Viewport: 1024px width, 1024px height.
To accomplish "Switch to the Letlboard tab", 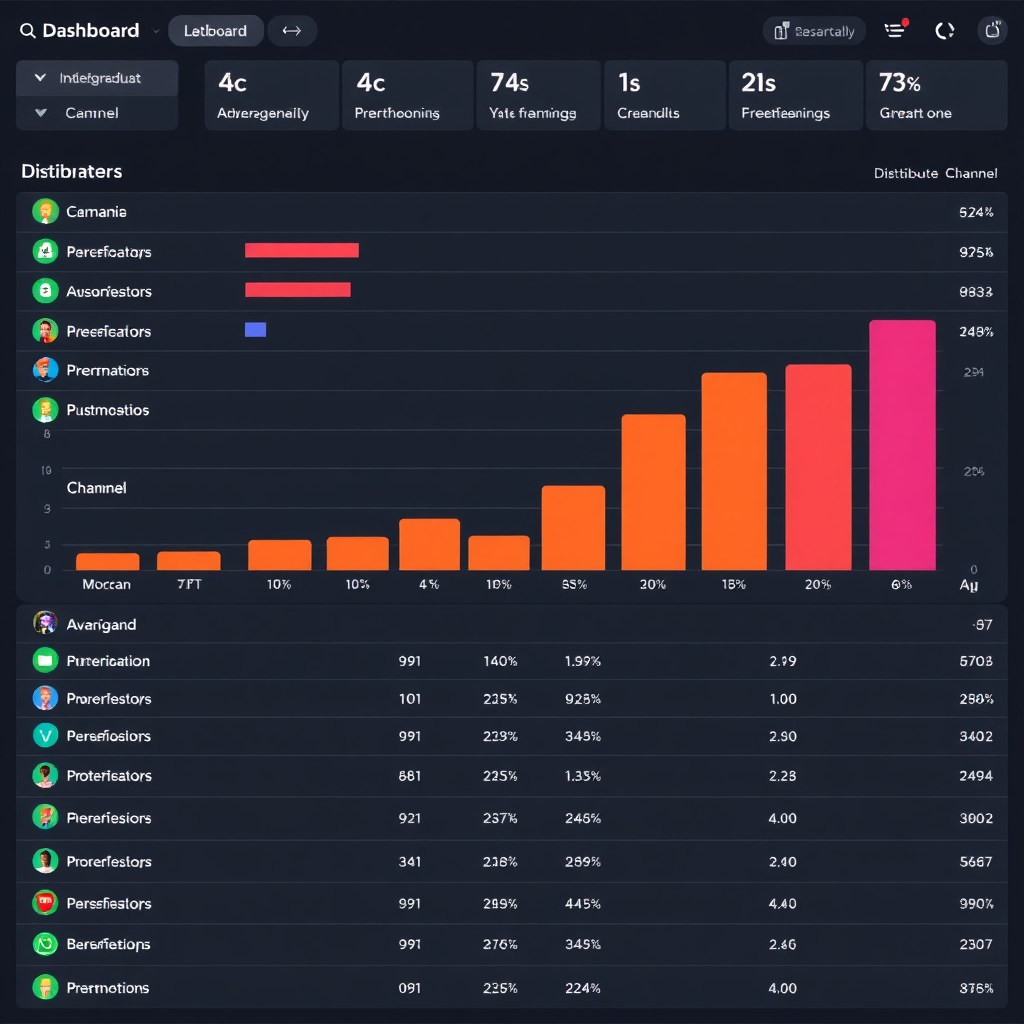I will (x=215, y=31).
